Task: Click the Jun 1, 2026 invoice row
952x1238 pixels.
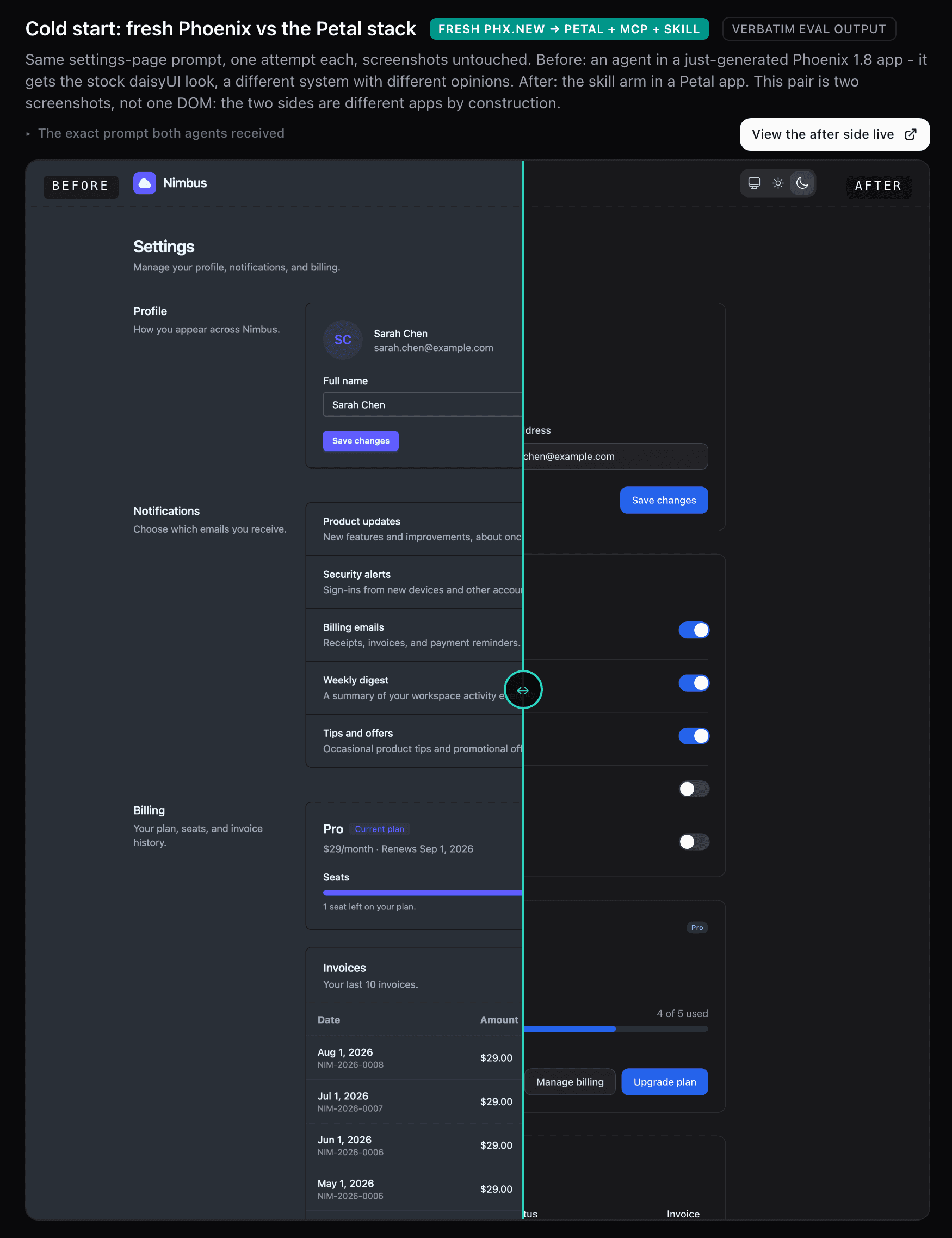Action: (414, 1145)
